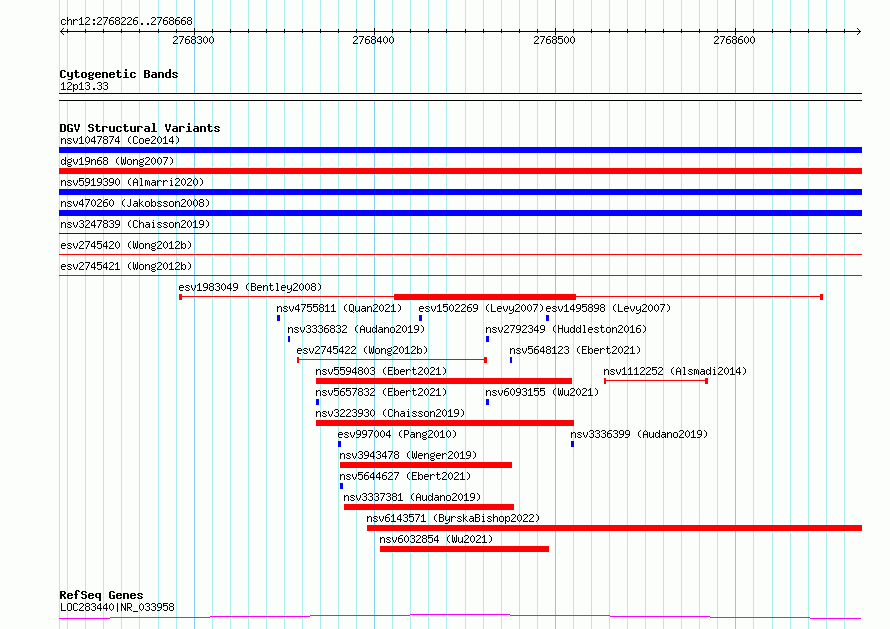Screen dimensions: 890x629
Task: Click esv997004 (Pang2010) label
Action: [x=397, y=434]
